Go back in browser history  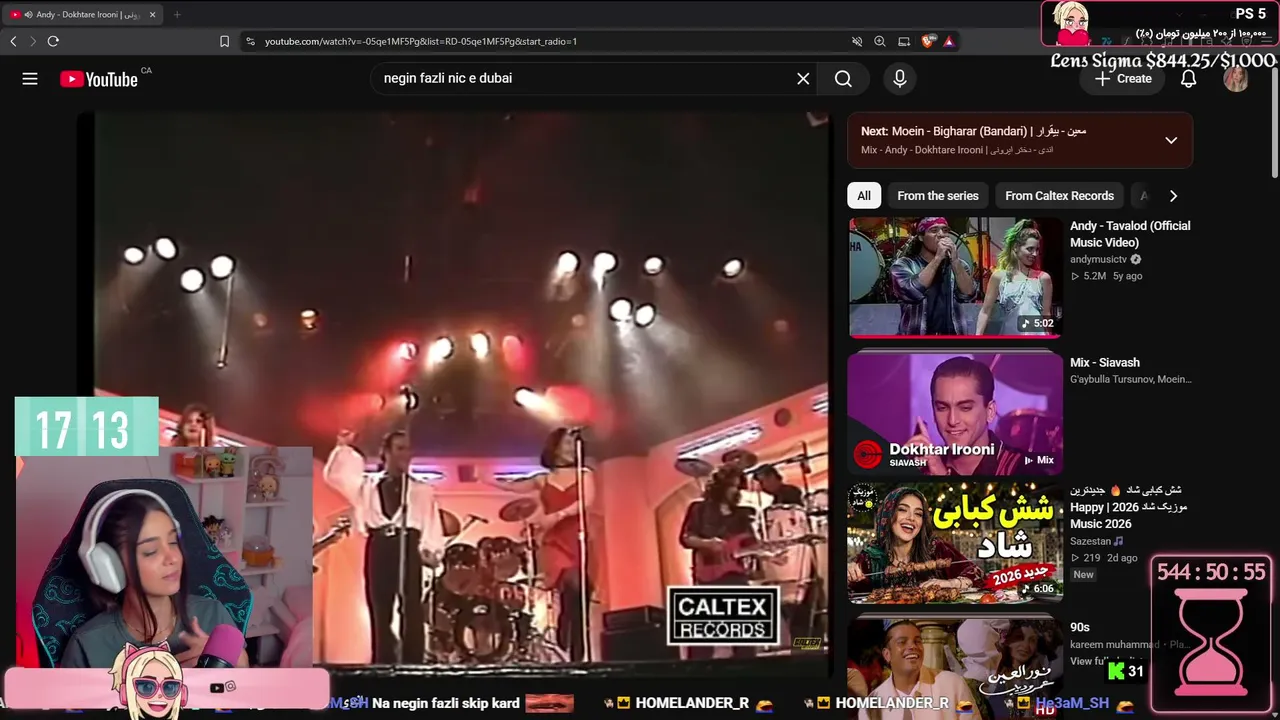pyautogui.click(x=13, y=41)
